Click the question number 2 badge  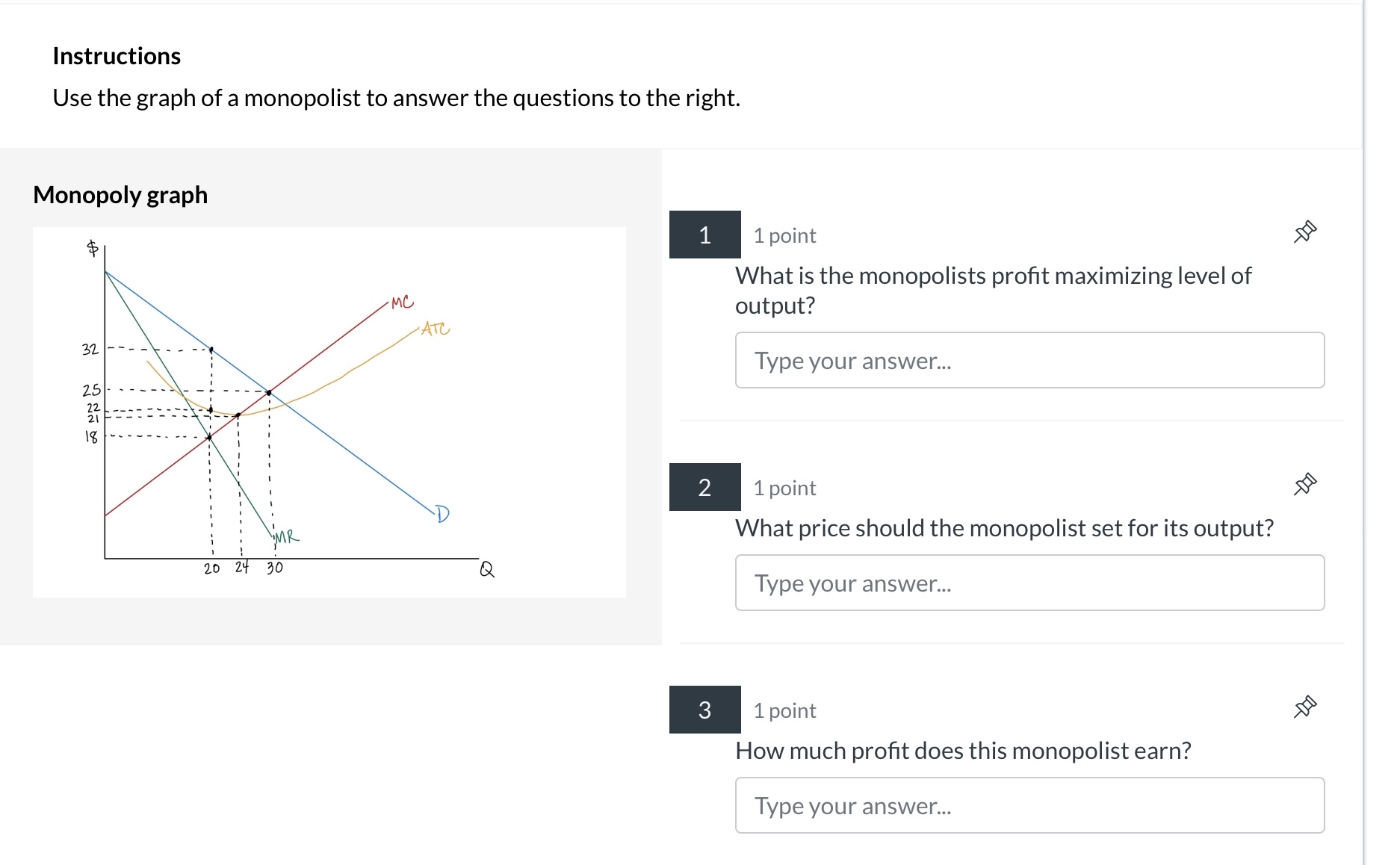click(704, 487)
